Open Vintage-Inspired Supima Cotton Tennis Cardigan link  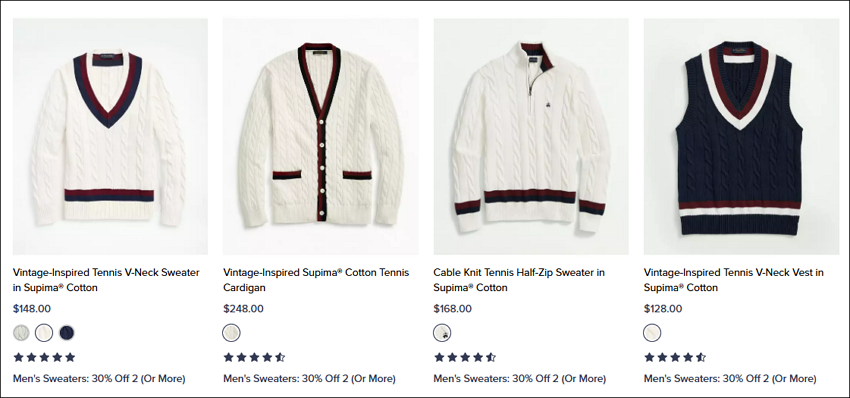click(x=316, y=280)
